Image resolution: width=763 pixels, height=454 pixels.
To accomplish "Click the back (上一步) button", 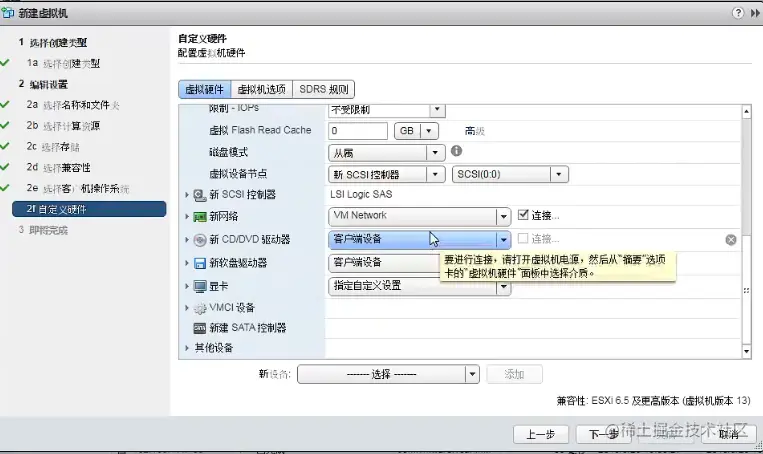I will point(541,434).
